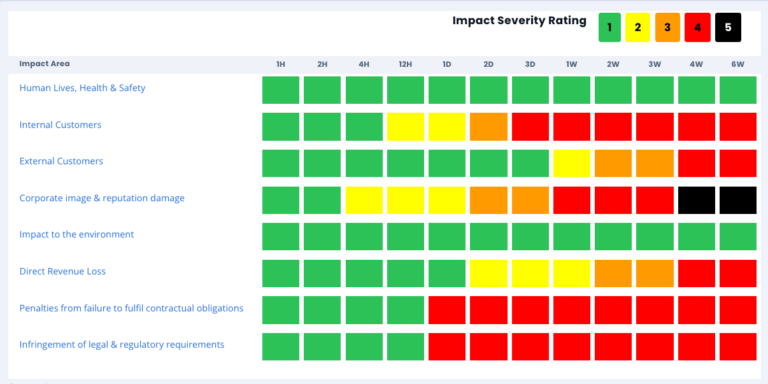Click the Impact Severity Rating legend title
This screenshot has width=768, height=384.
519,21
